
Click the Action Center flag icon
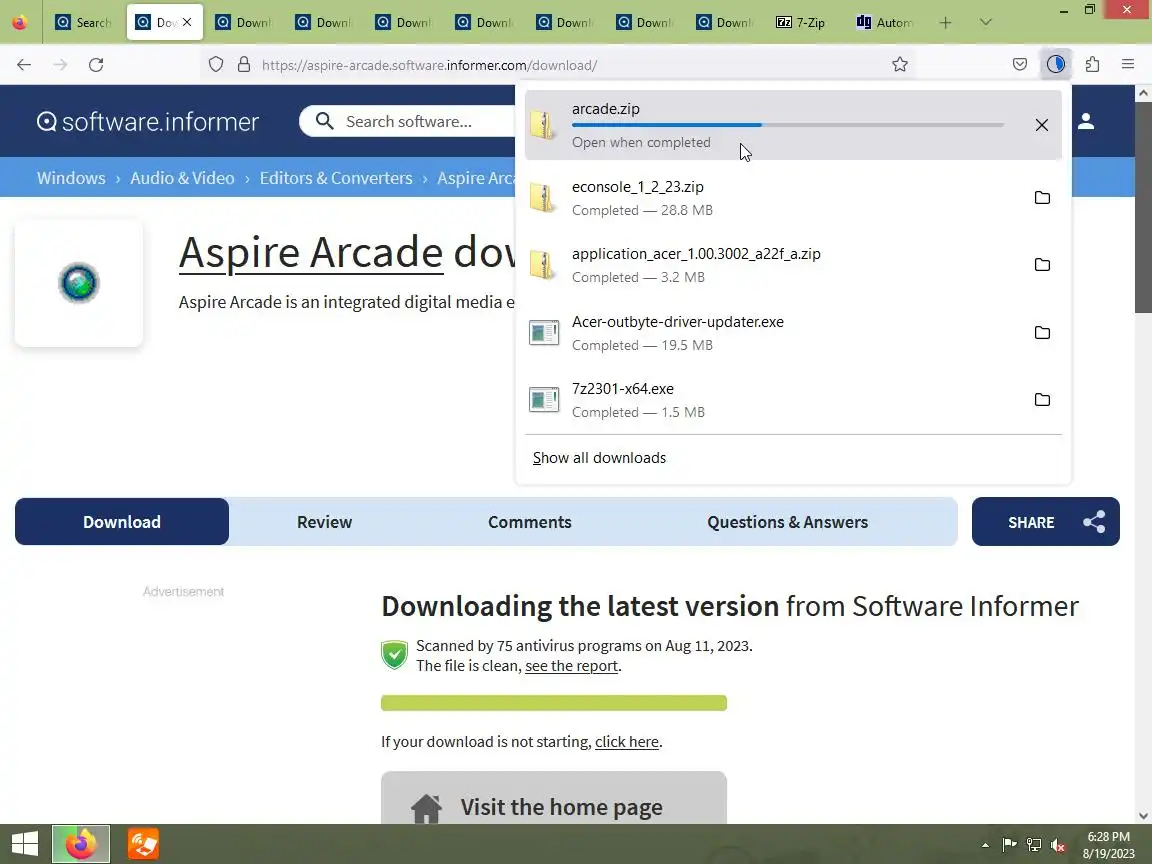1009,845
